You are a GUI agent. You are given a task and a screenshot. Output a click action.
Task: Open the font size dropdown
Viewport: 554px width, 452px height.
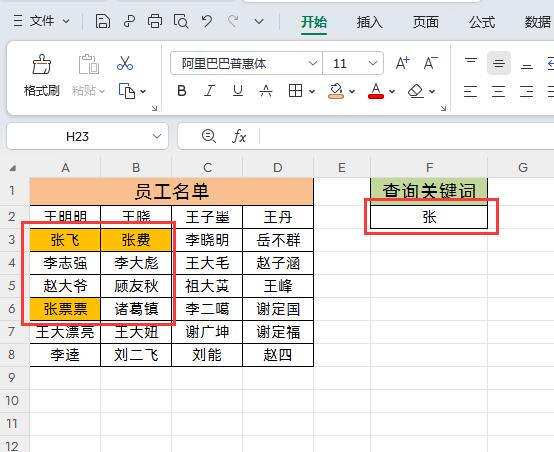pyautogui.click(x=373, y=64)
